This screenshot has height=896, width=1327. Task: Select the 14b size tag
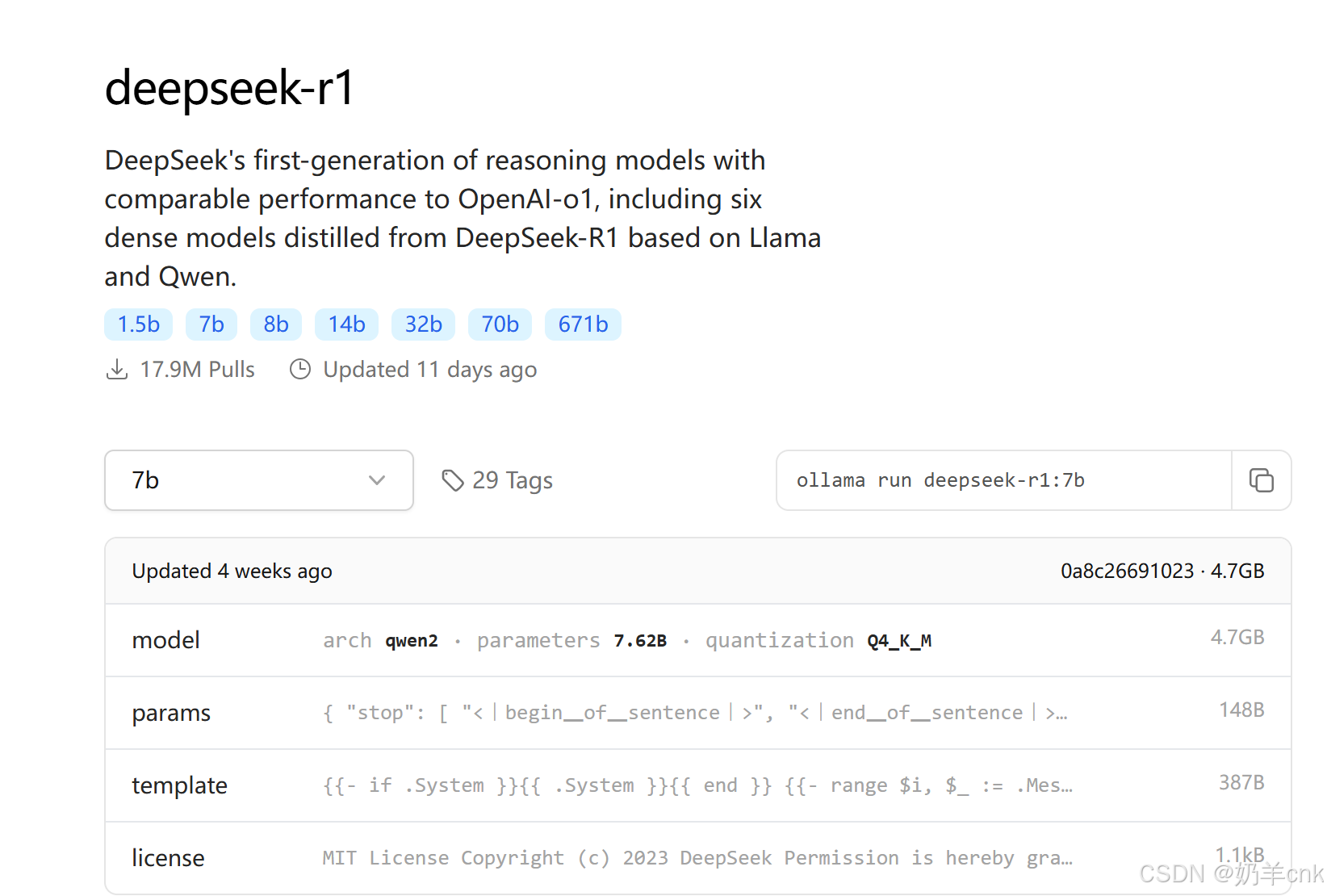click(x=347, y=324)
